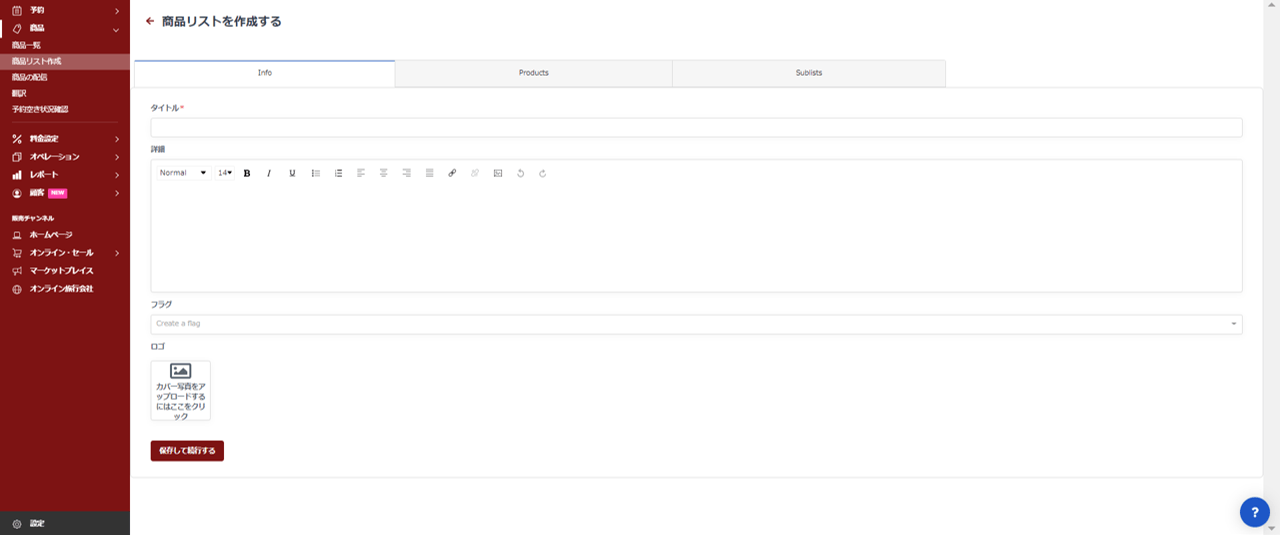Screen dimensions: 1280x535
Task: Apply underline formatting
Action: [292, 173]
